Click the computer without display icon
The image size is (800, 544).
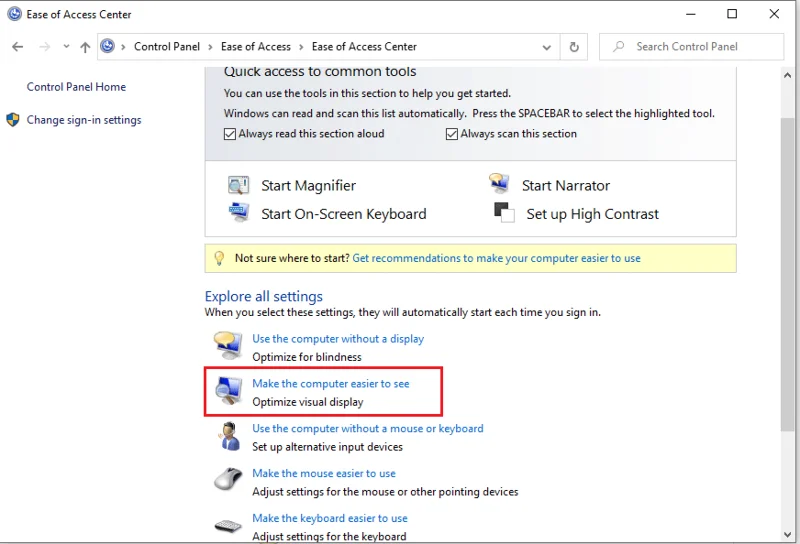pos(228,345)
